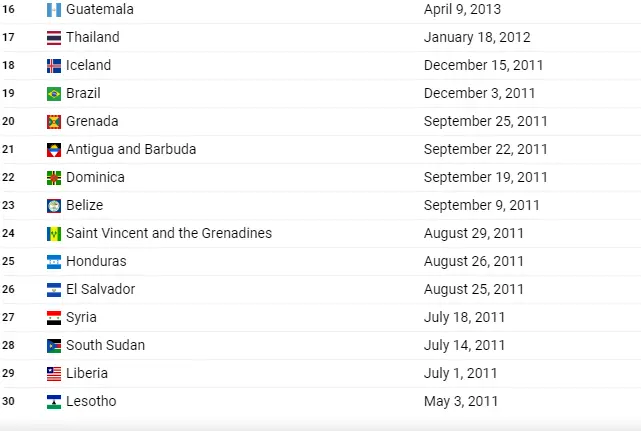
Task: Select the date April 9, 2013
Action: (462, 9)
